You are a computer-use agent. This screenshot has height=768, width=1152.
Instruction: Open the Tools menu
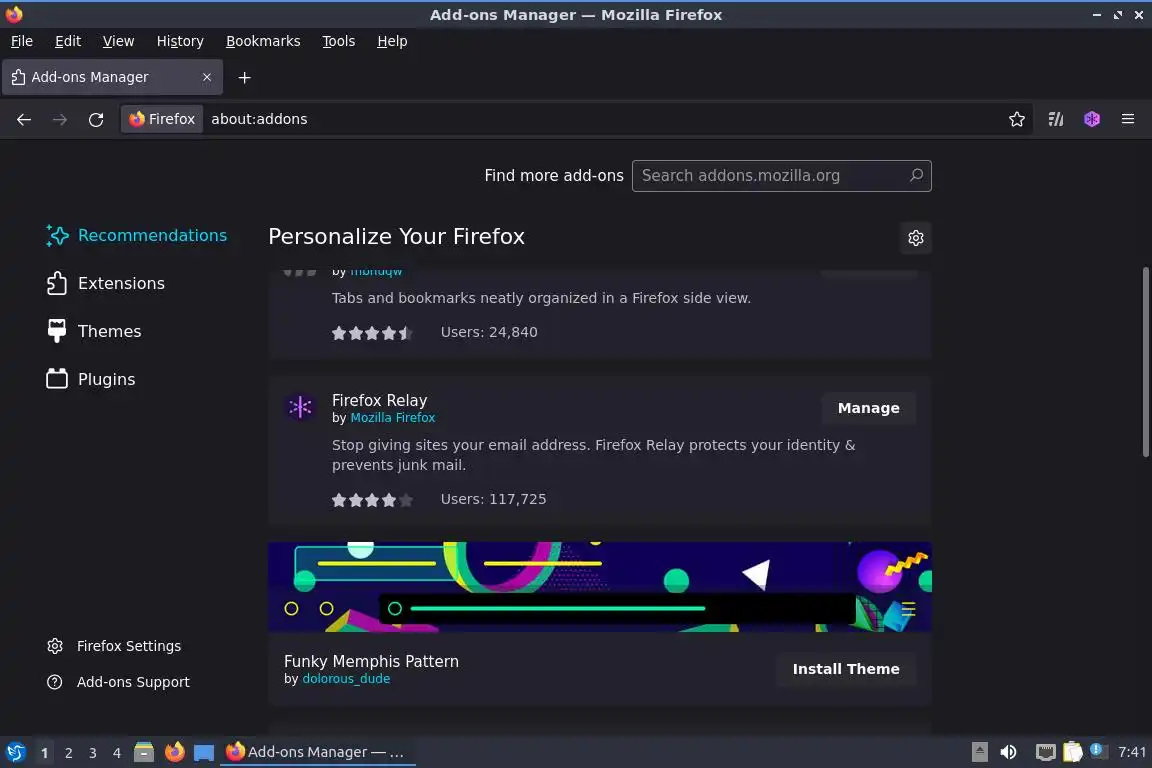point(339,41)
